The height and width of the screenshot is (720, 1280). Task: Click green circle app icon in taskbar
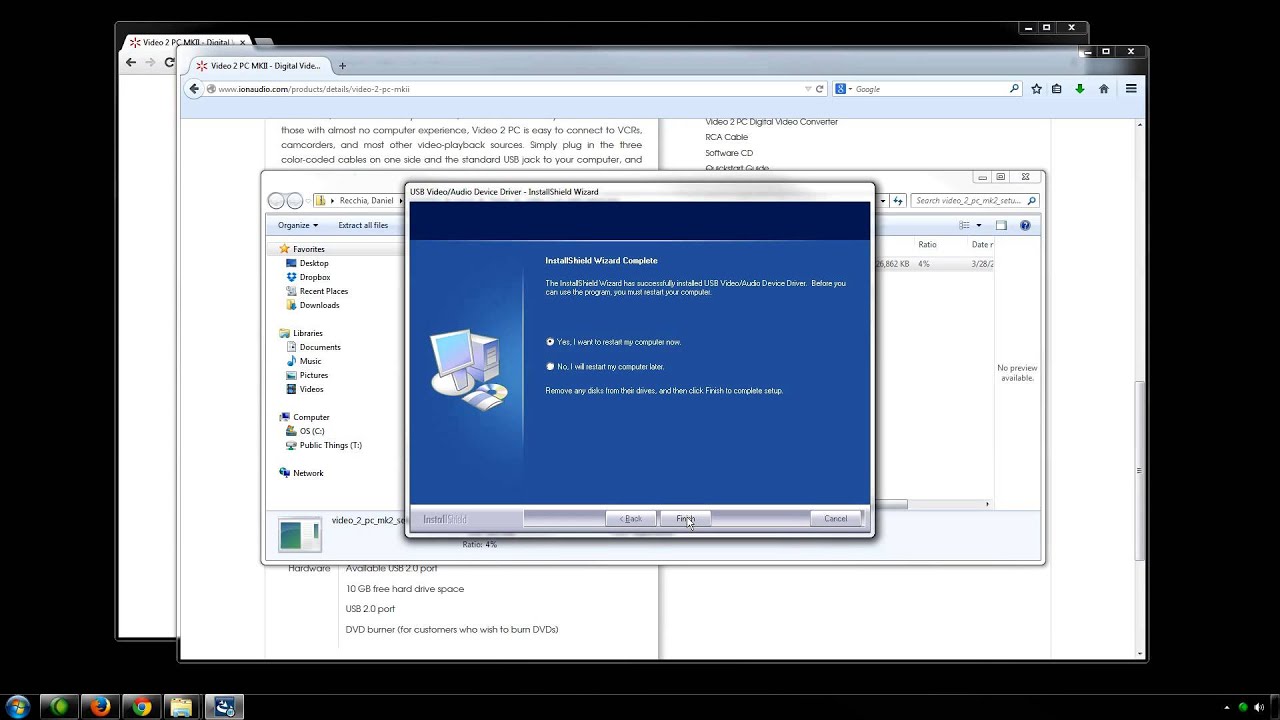[x=59, y=707]
